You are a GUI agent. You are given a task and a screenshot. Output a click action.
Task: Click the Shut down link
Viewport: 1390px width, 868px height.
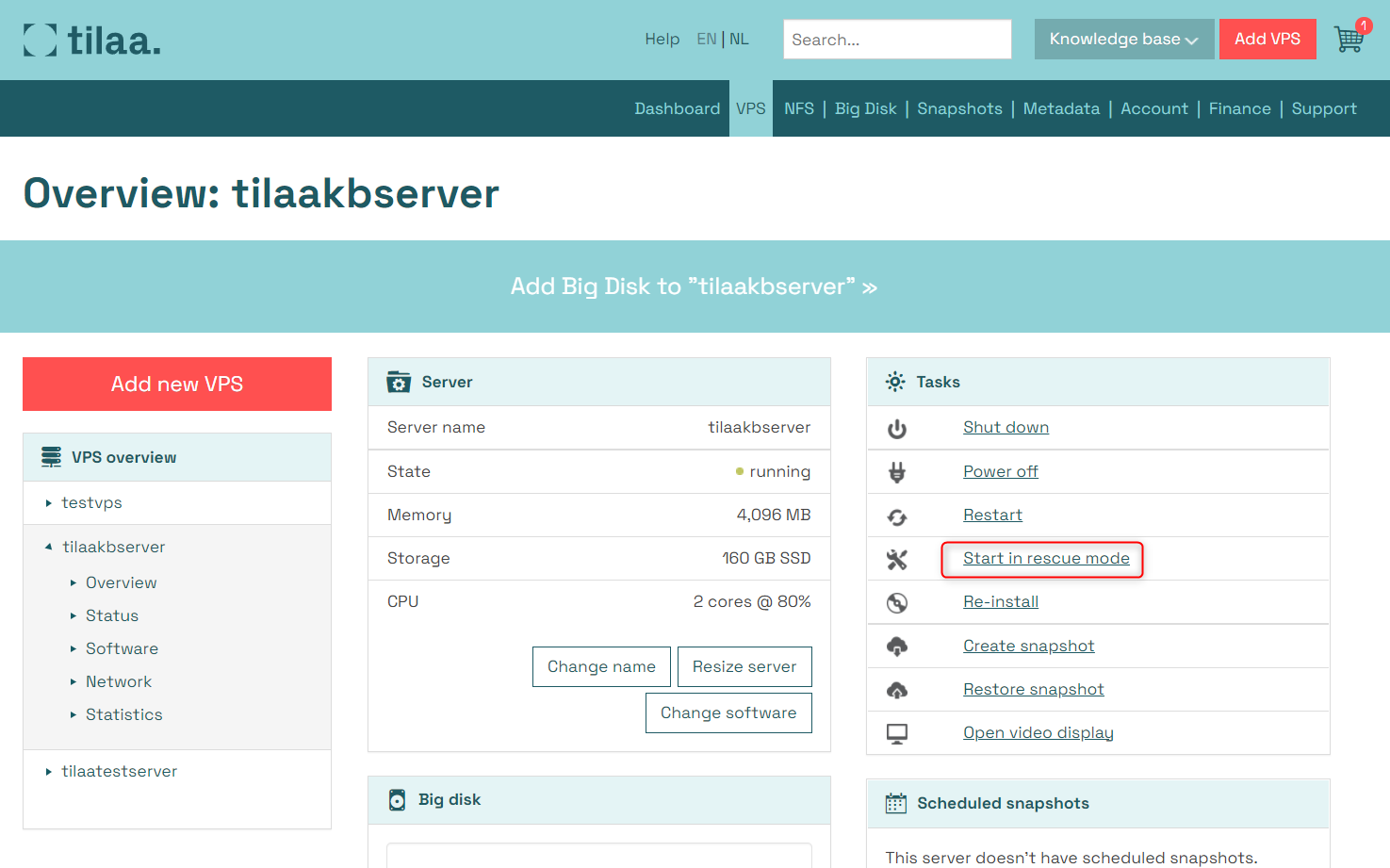pyautogui.click(x=1006, y=427)
